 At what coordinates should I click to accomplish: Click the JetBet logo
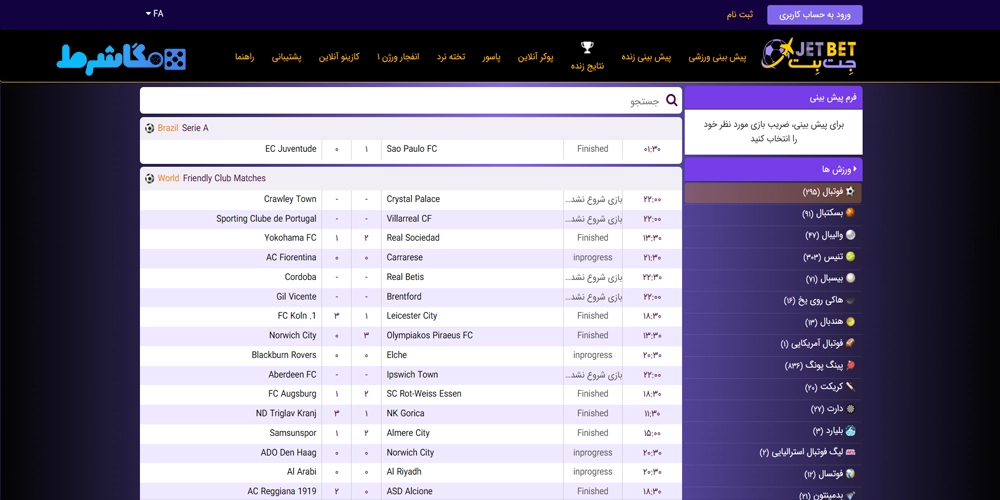(809, 55)
